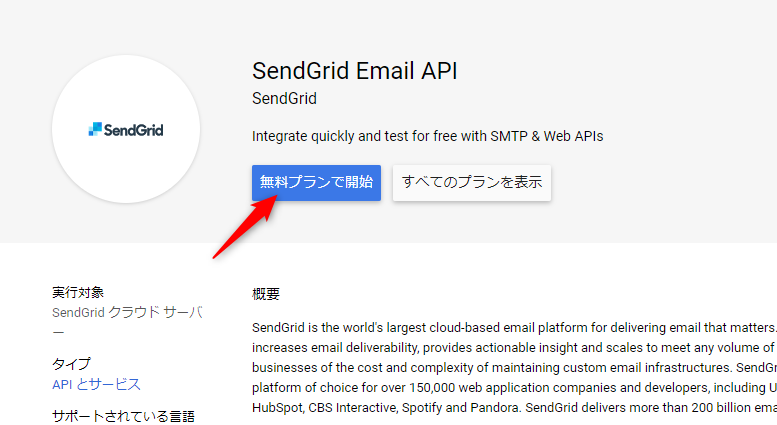
Task: Click overview line starting 'businesses of the cost'
Action: coord(514,368)
